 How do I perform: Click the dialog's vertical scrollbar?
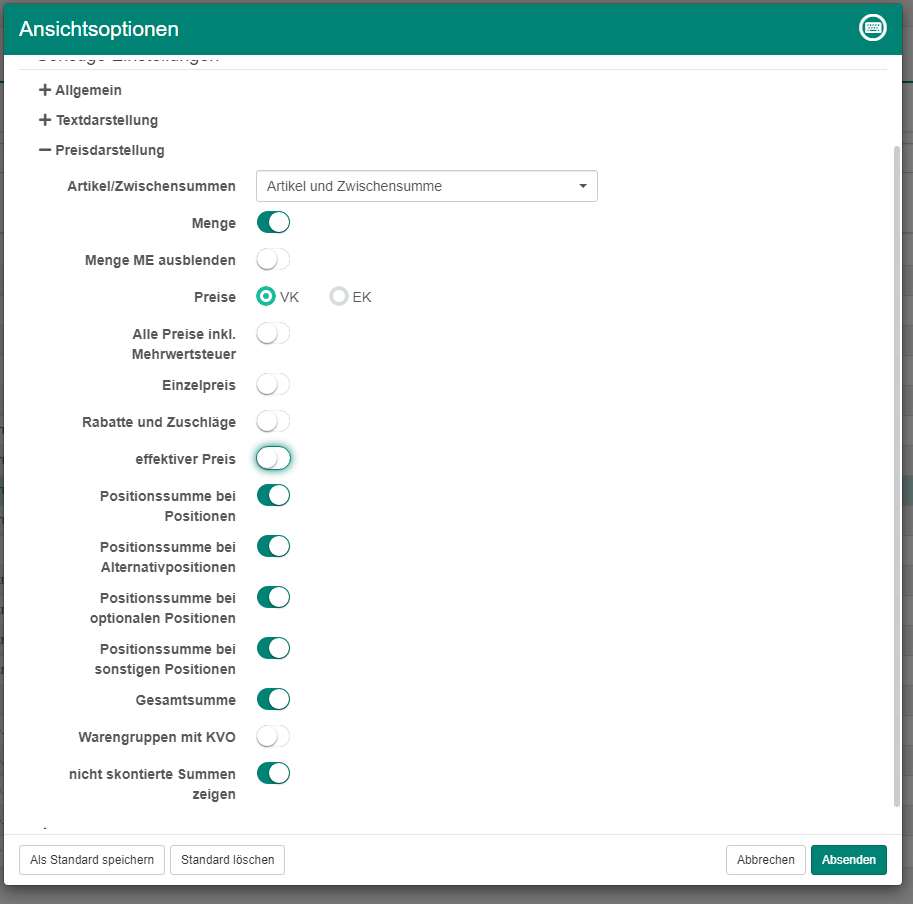[896, 475]
